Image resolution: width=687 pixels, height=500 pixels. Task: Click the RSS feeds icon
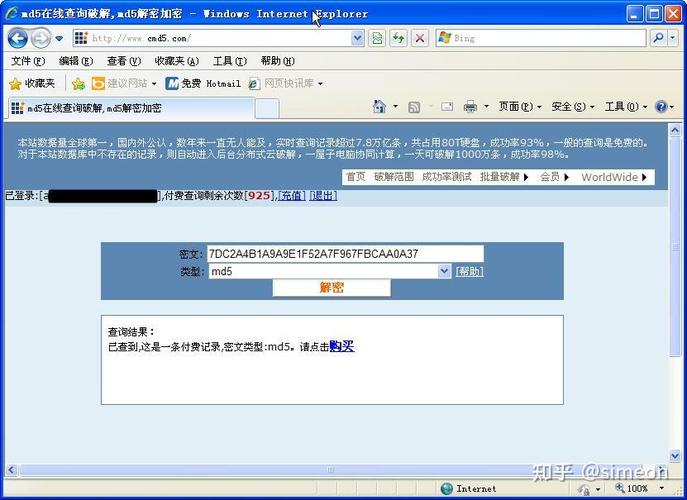(x=414, y=107)
